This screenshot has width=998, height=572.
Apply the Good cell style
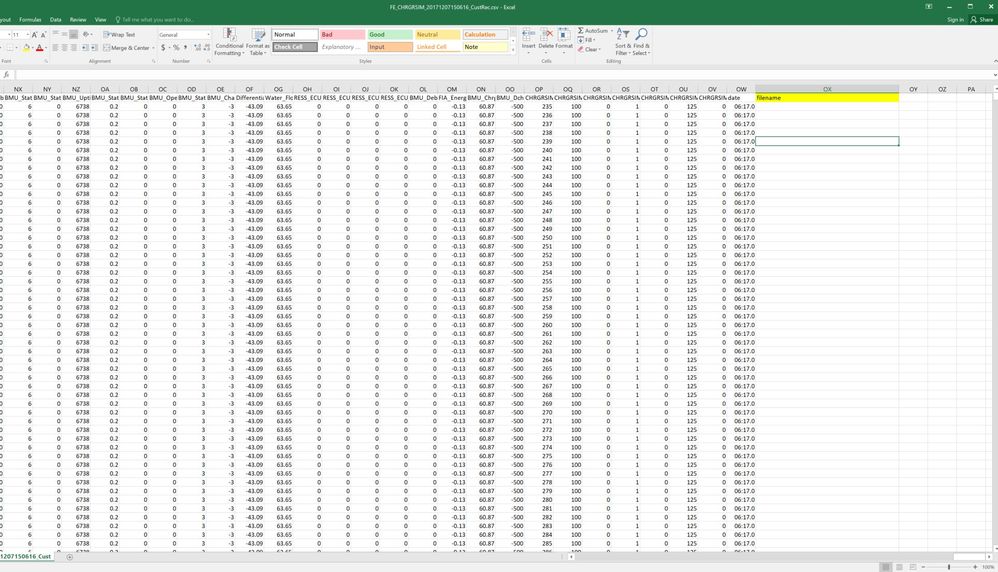(390, 35)
